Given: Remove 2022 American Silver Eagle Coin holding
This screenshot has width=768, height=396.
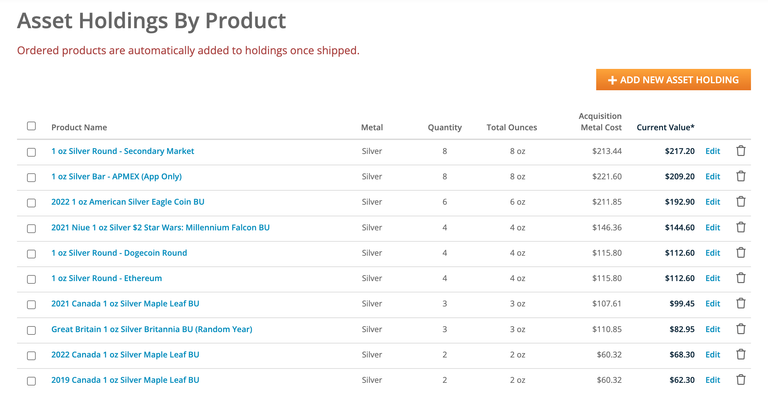Looking at the screenshot, I should [x=741, y=202].
